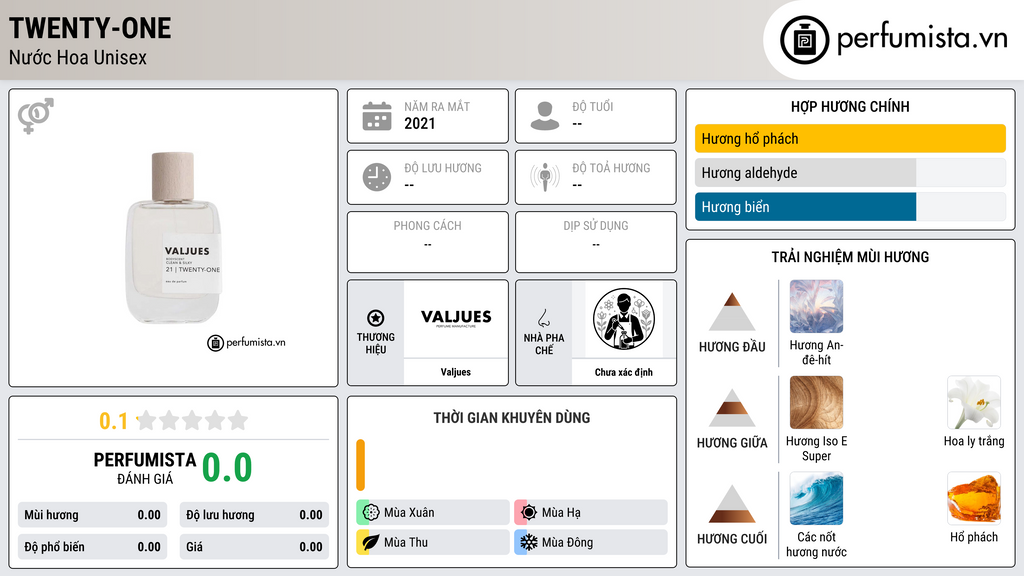Click the Chưa xác định perfumer label
Viewport: 1024px width, 576px height.
pos(624,372)
